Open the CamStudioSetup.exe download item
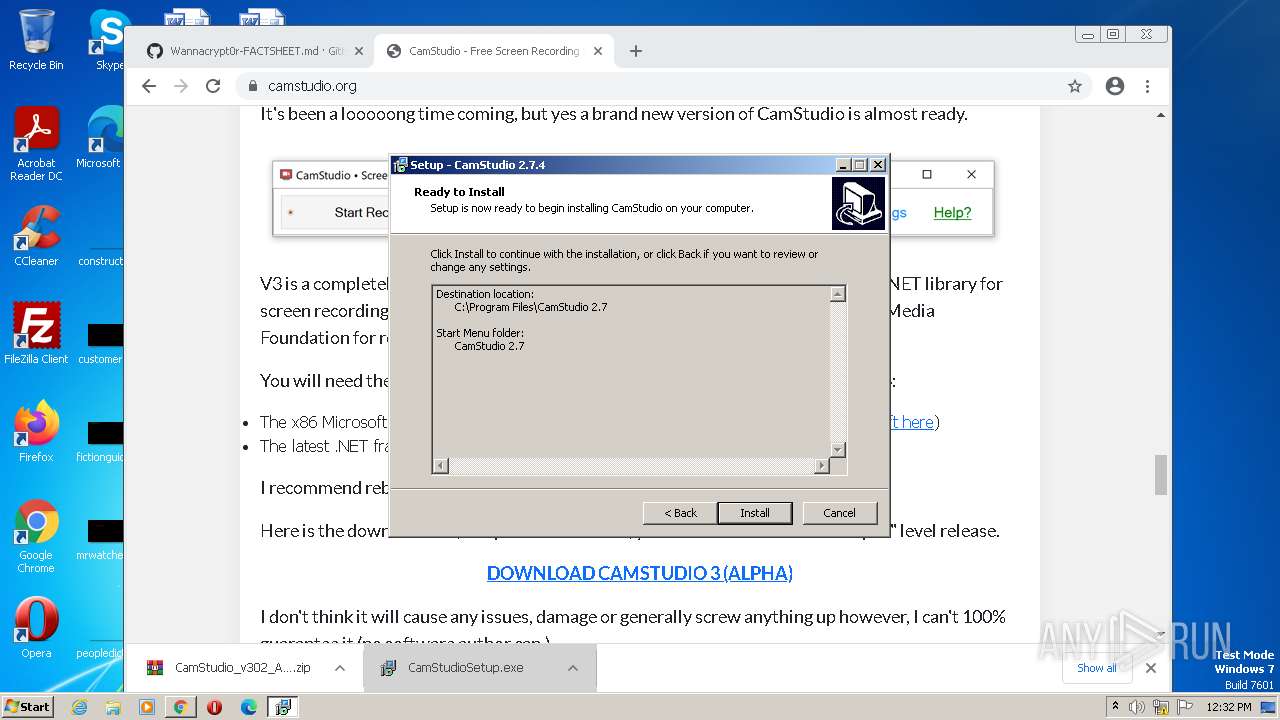This screenshot has height=720, width=1280. tap(465, 668)
